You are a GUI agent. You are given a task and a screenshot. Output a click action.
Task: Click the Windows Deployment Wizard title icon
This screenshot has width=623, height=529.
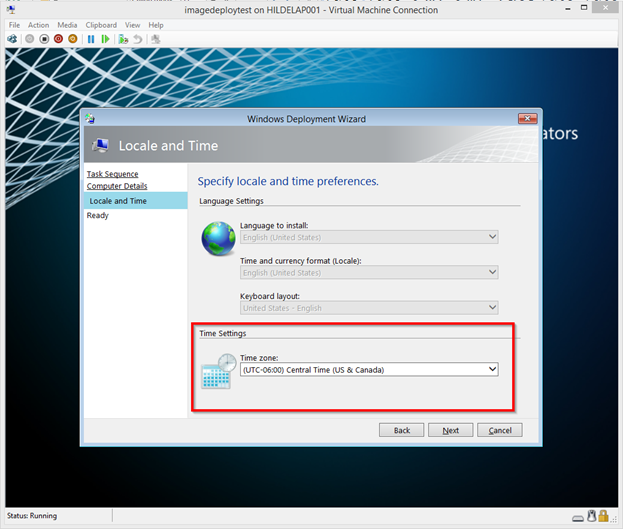90,118
